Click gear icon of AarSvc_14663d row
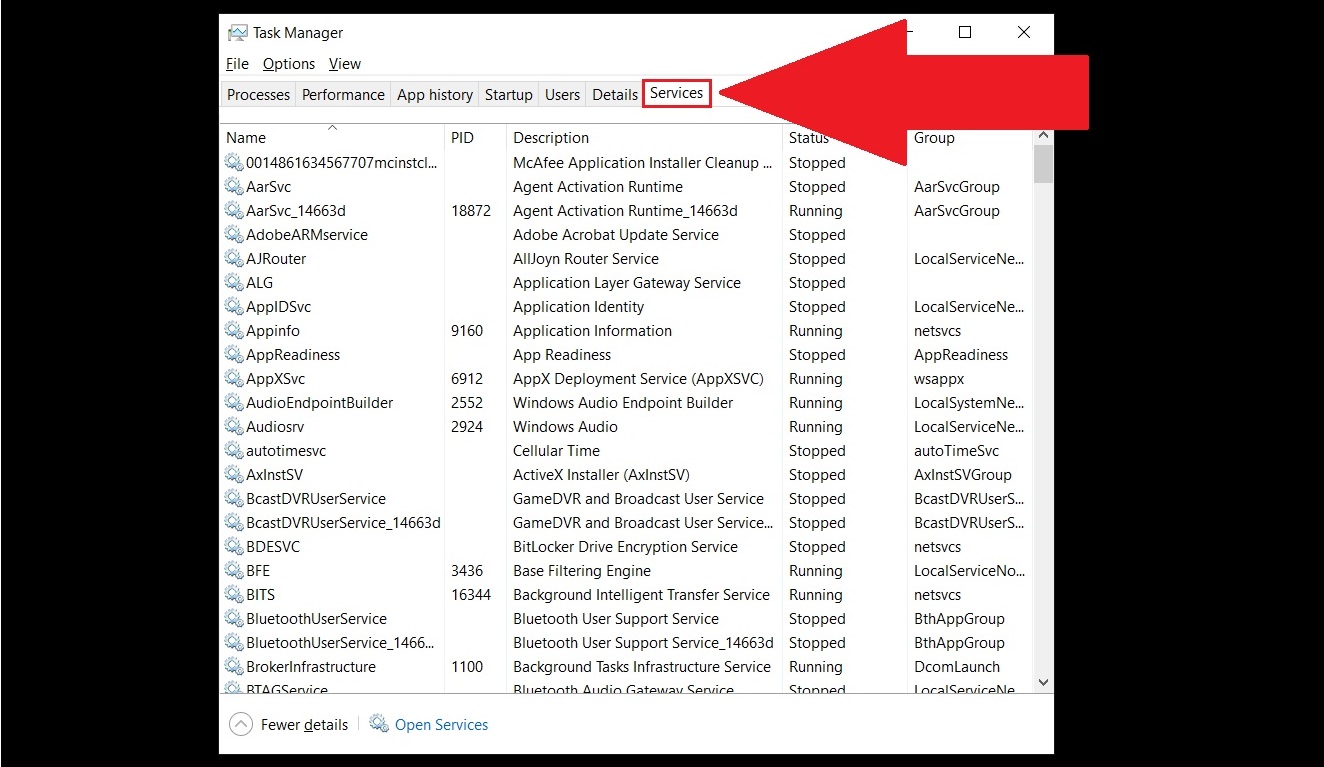Image resolution: width=1324 pixels, height=767 pixels. pyautogui.click(x=234, y=210)
